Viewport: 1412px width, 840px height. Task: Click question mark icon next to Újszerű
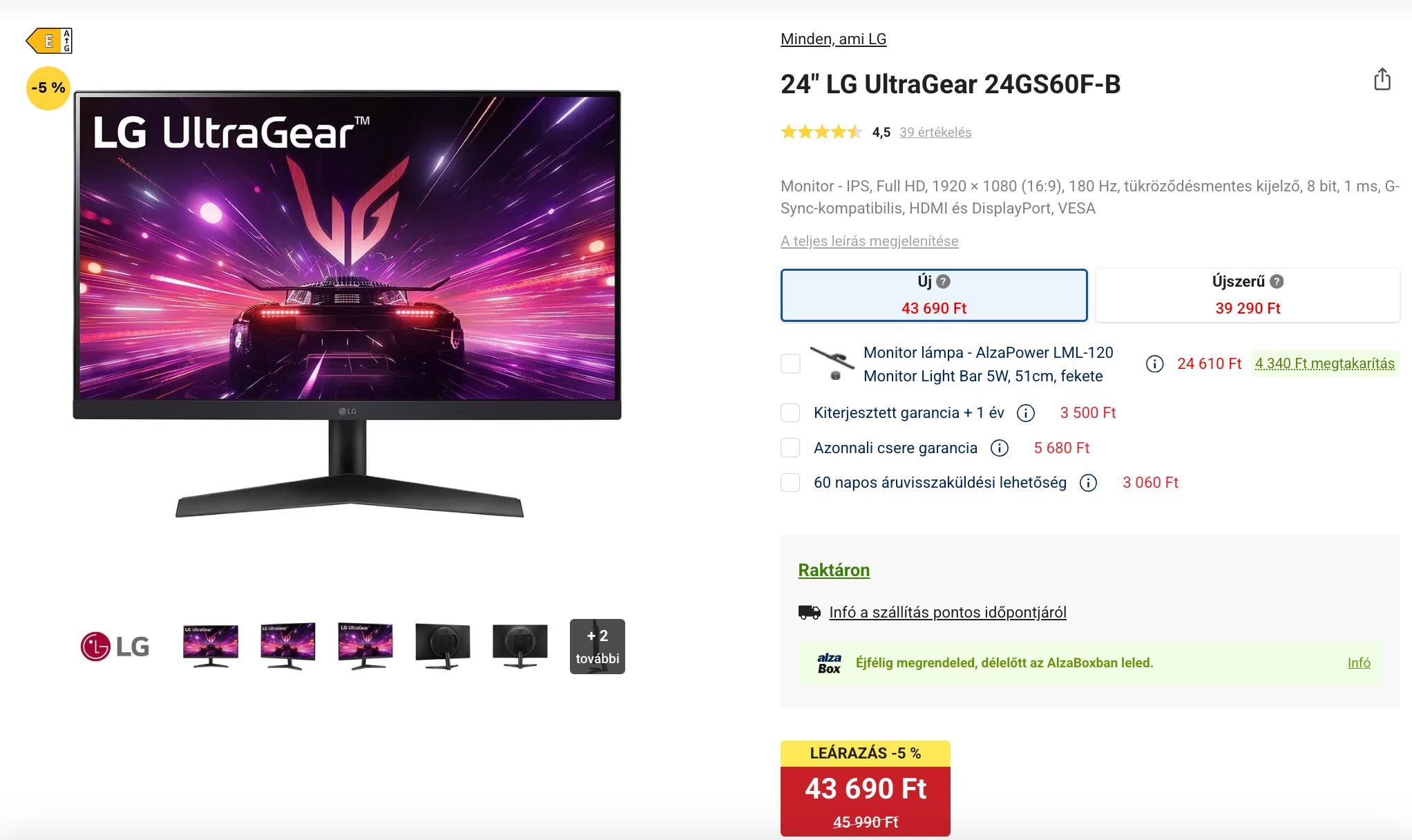click(1277, 282)
